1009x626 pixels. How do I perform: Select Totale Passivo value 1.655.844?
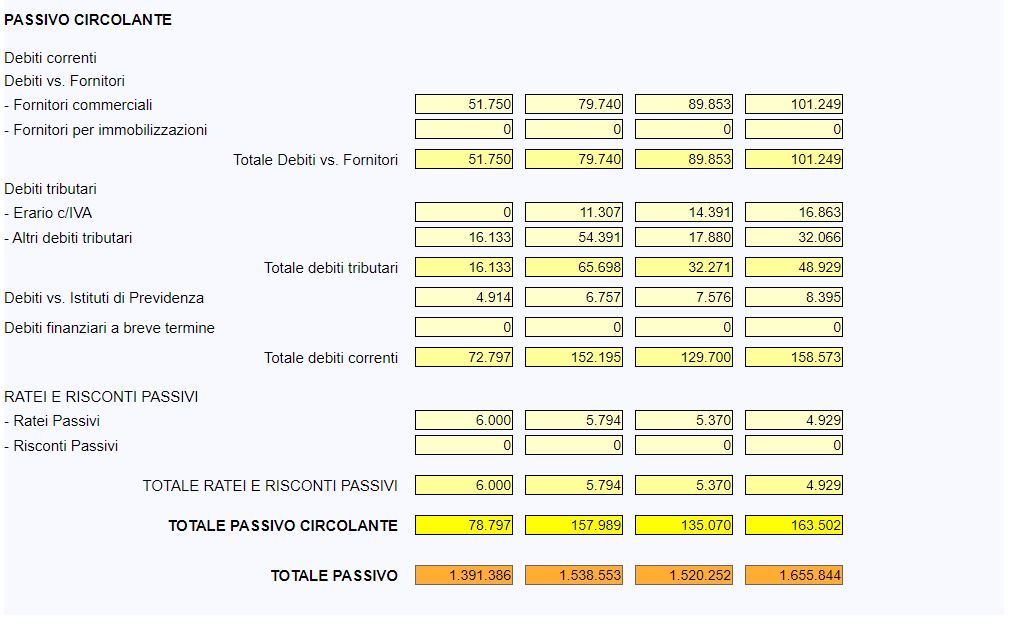pos(794,575)
